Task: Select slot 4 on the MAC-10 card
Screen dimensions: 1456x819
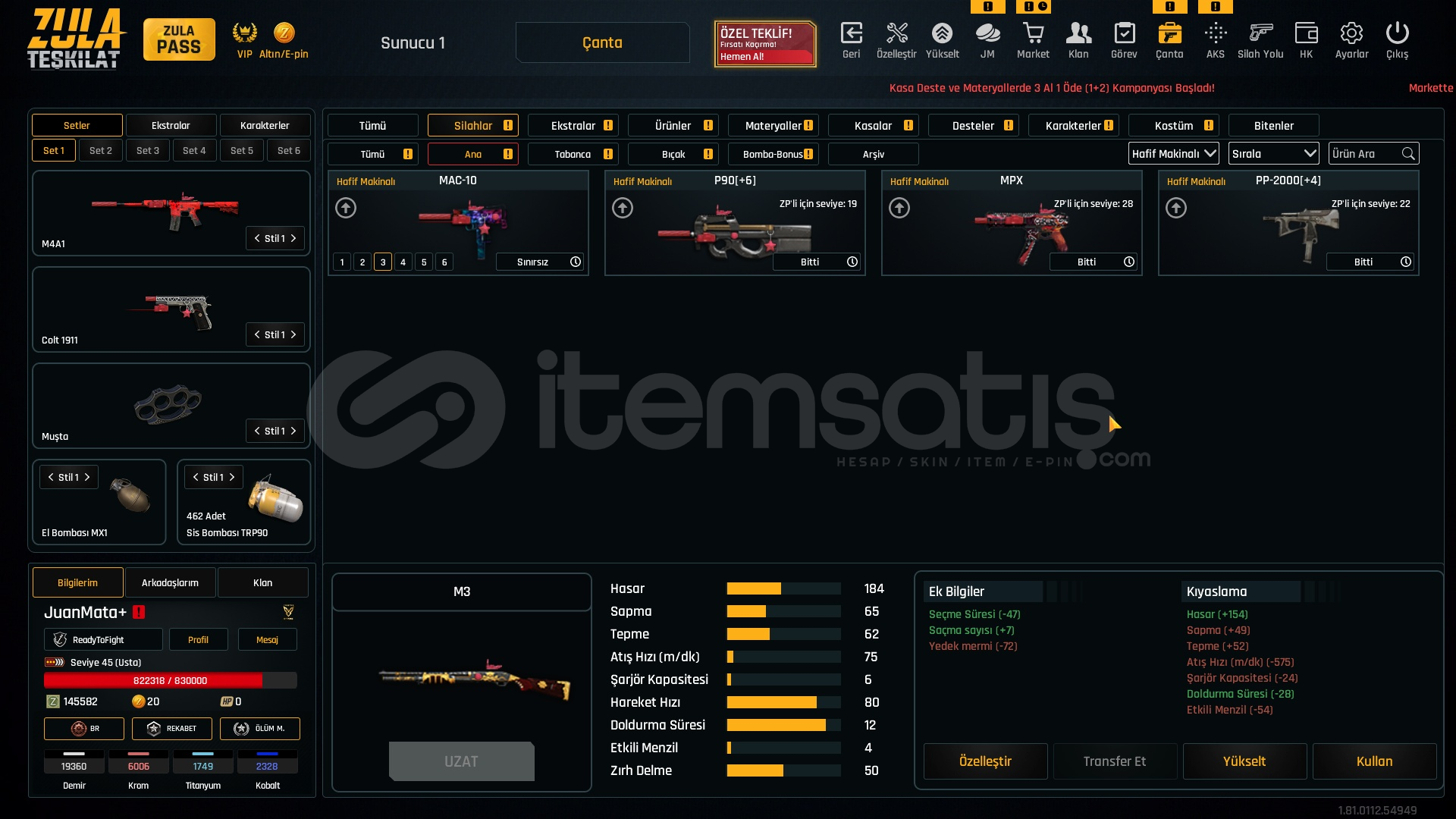Action: 403,262
